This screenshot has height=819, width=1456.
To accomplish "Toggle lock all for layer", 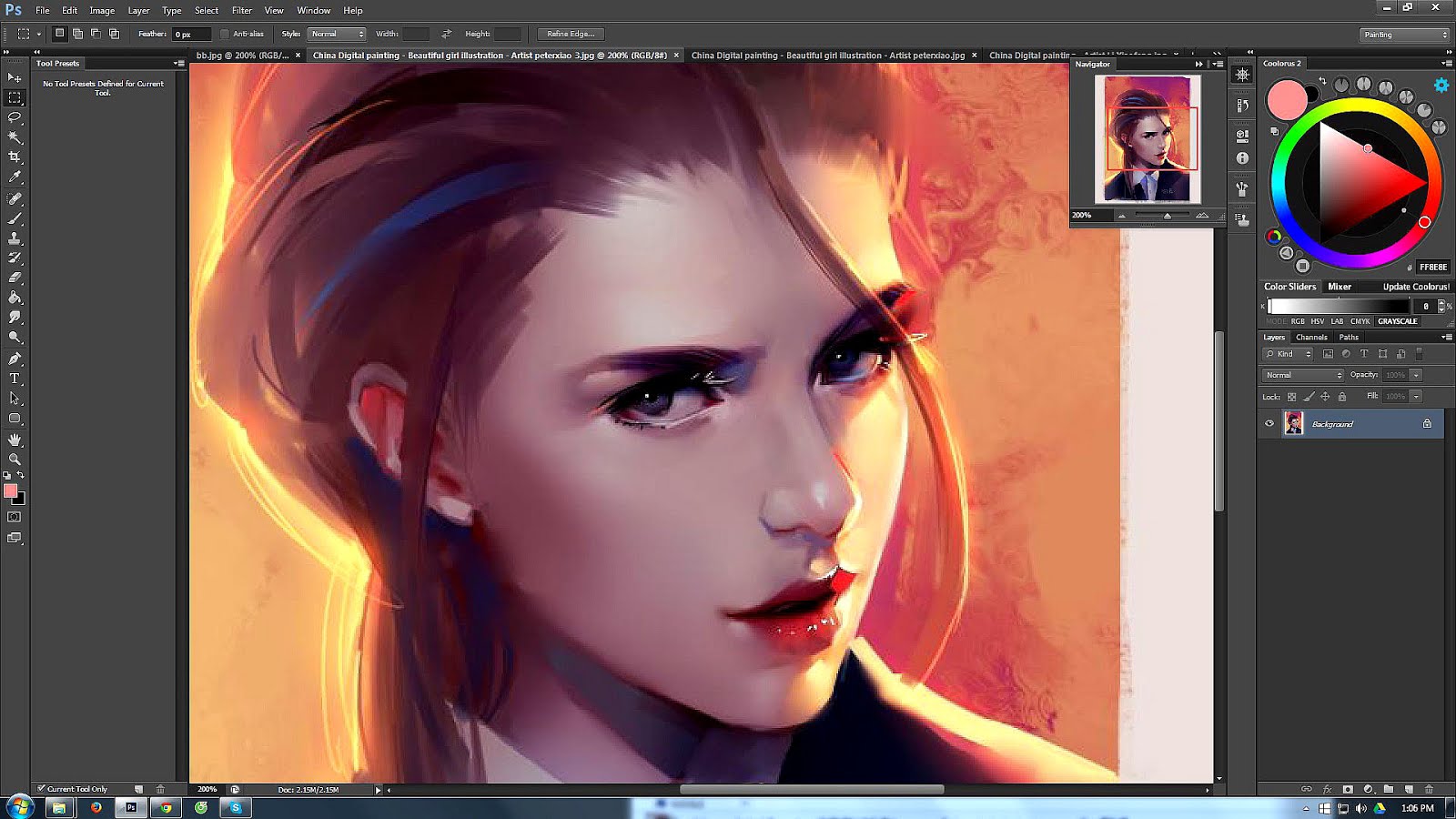I will tap(1341, 397).
